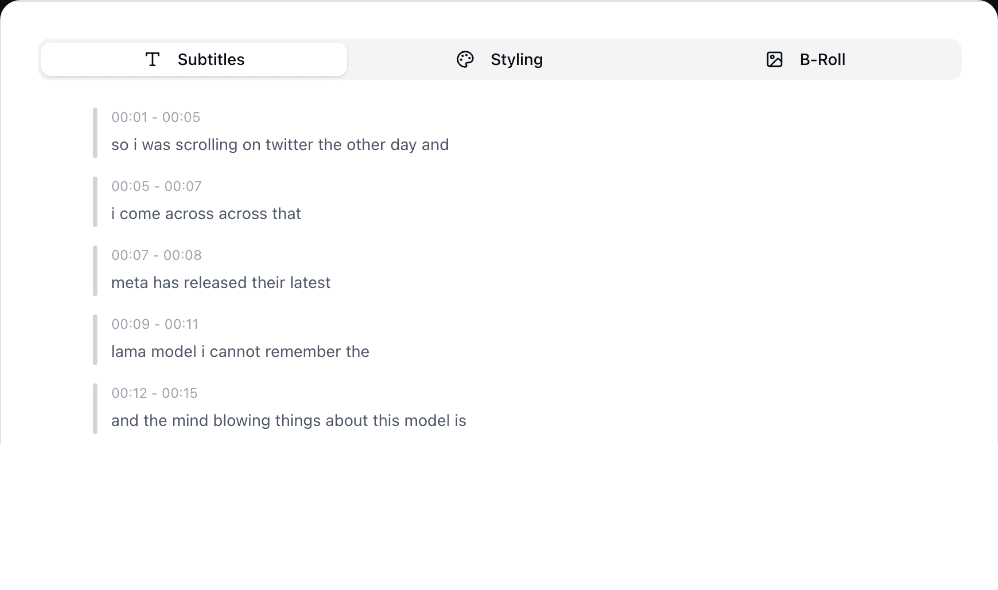Switch to the Subtitles tab label

(211, 59)
